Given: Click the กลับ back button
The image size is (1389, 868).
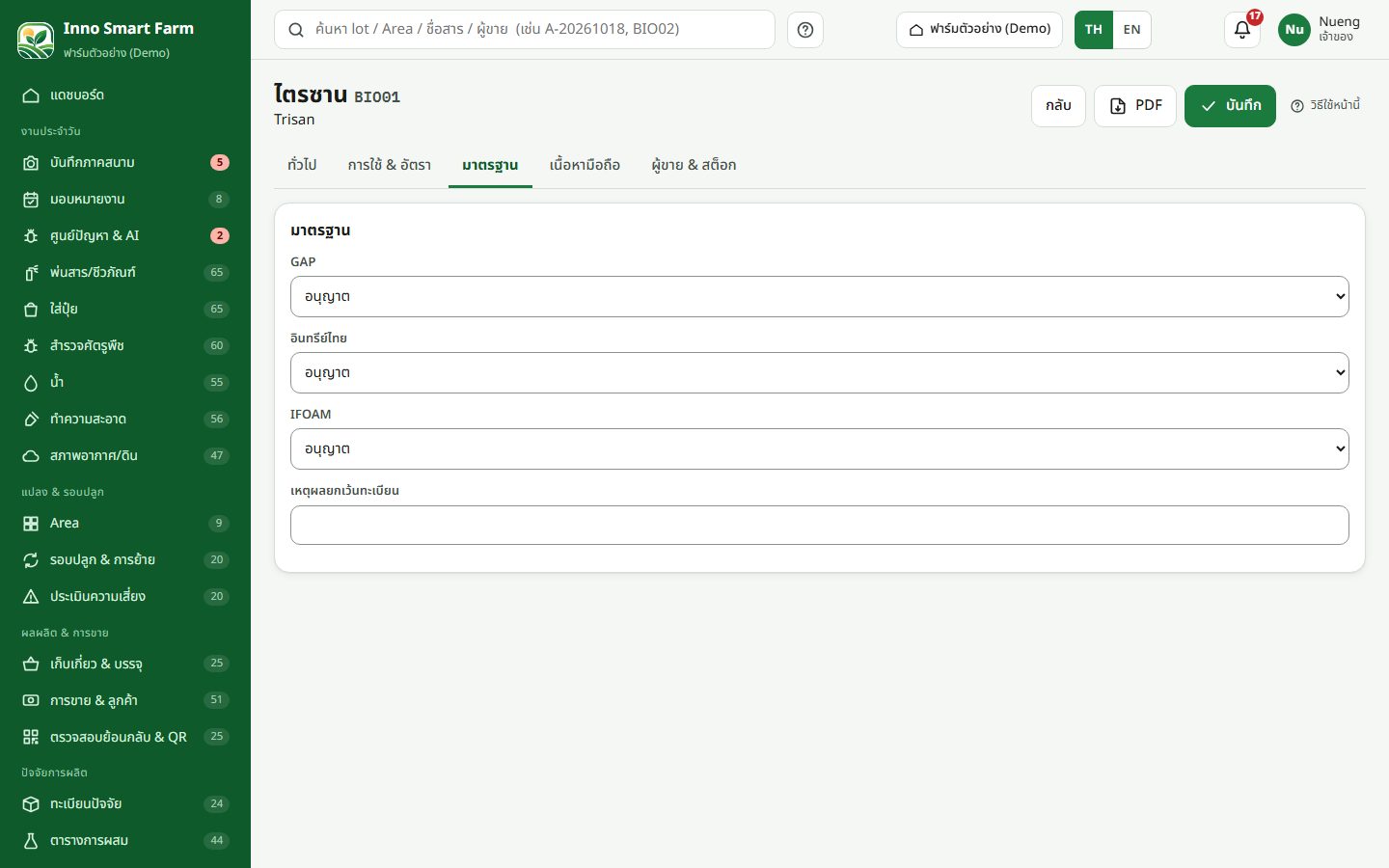Looking at the screenshot, I should (x=1058, y=105).
